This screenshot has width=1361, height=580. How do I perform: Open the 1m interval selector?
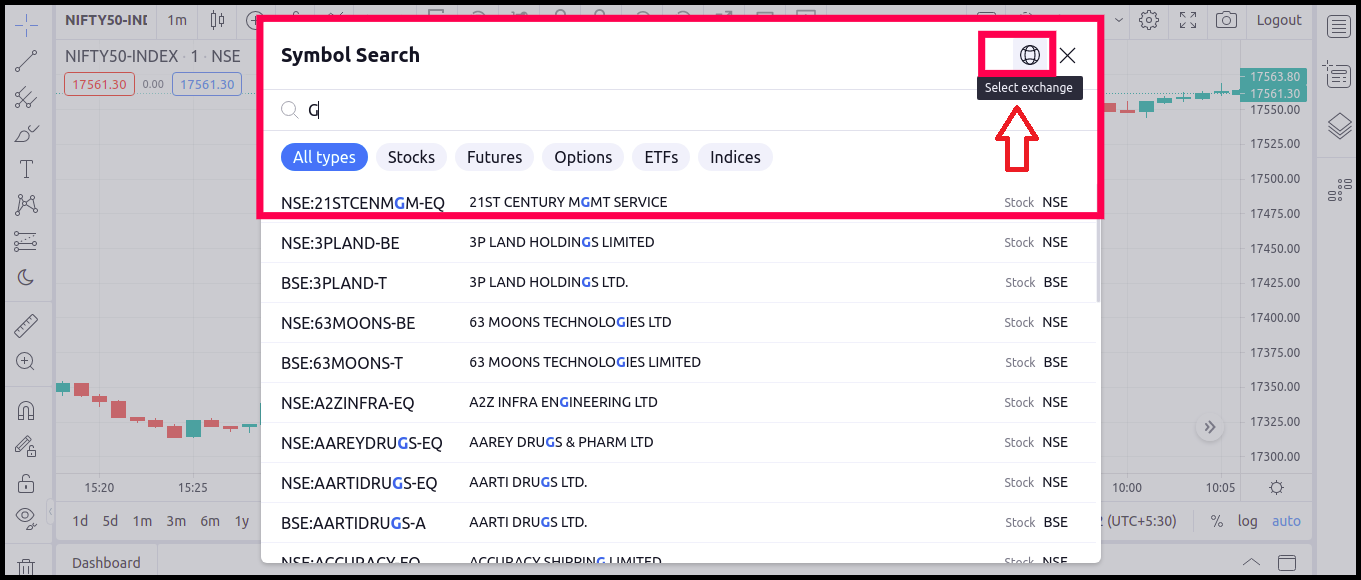[x=177, y=20]
